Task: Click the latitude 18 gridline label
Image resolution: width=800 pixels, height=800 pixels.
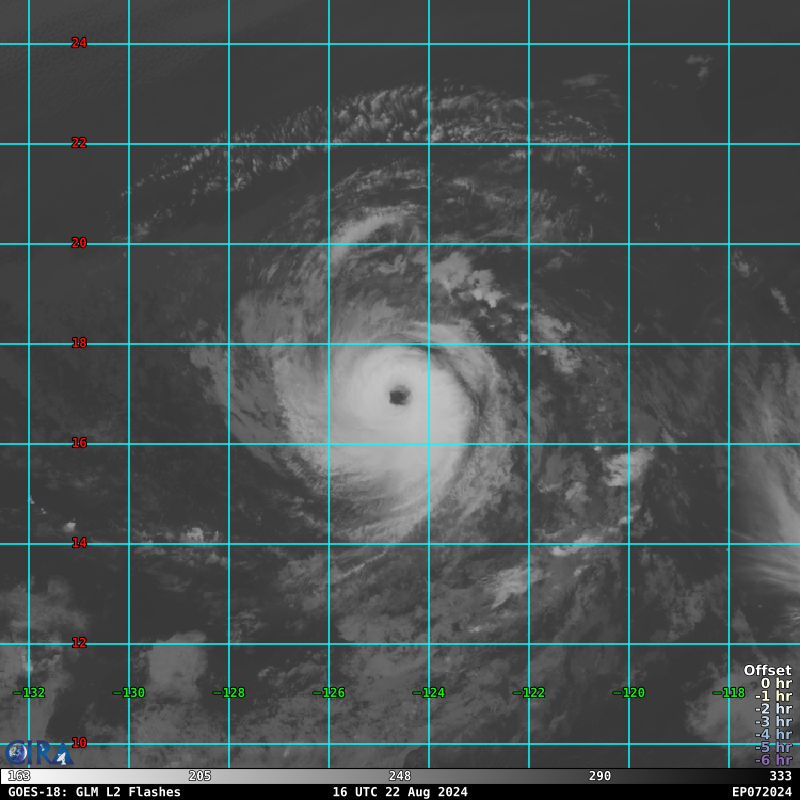Action: 79,343
